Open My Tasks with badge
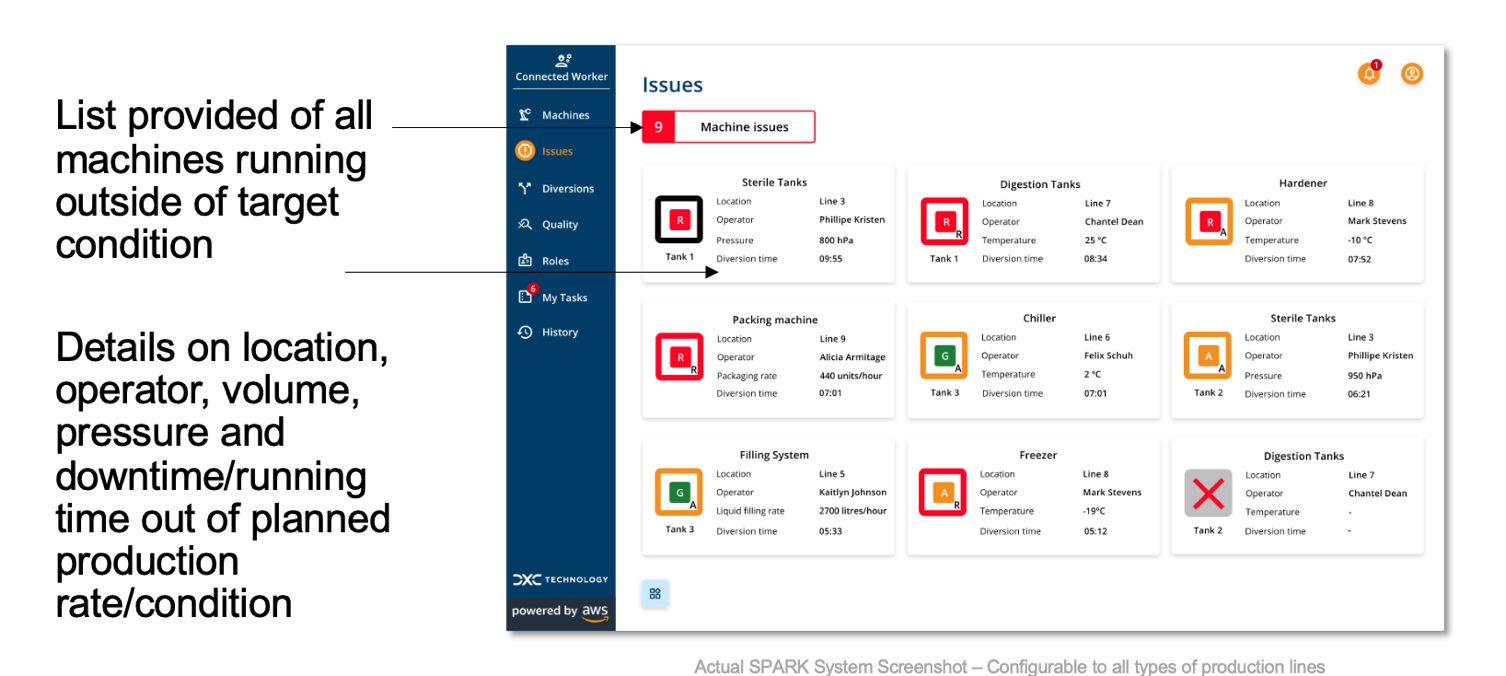Image resolution: width=1506 pixels, height=676 pixels. click(x=564, y=297)
